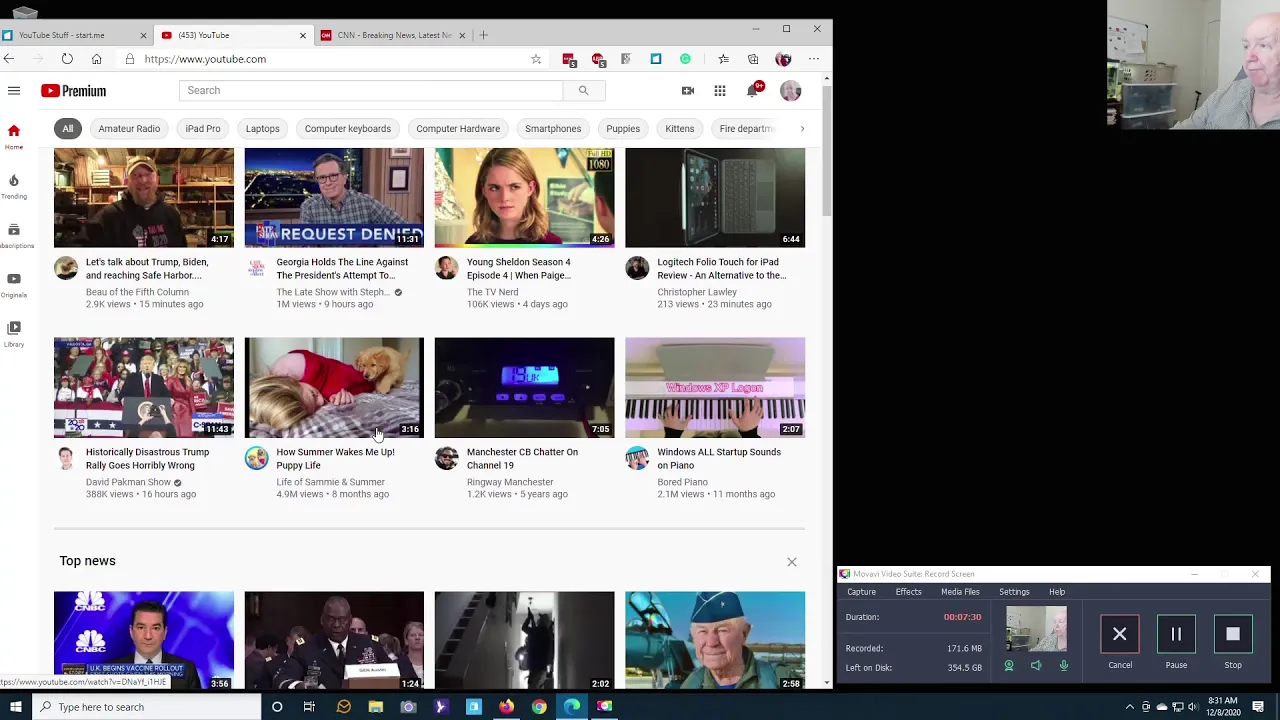
Task: Go back with the browser back arrow
Action: [9, 59]
